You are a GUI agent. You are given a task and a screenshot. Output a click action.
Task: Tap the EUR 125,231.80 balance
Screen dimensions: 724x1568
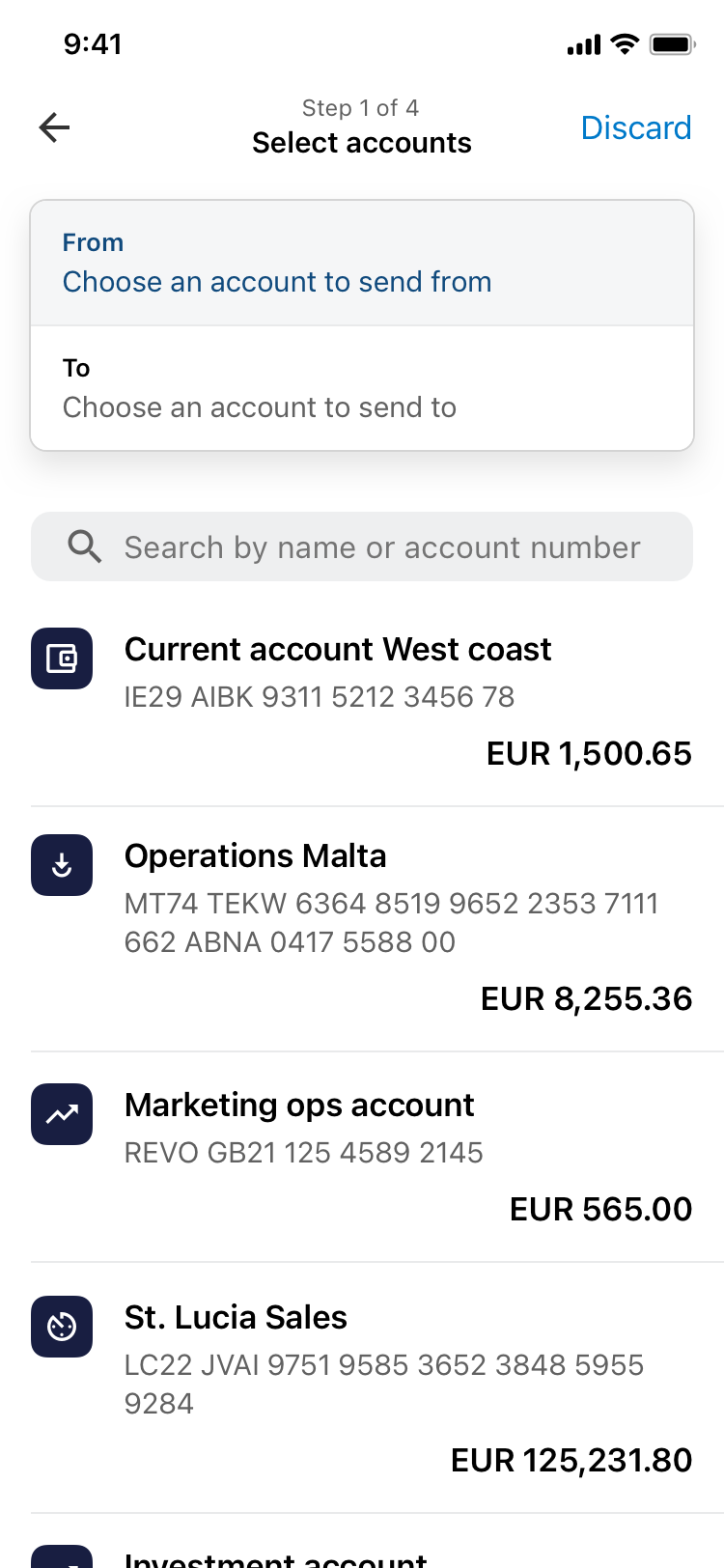[x=571, y=1460]
